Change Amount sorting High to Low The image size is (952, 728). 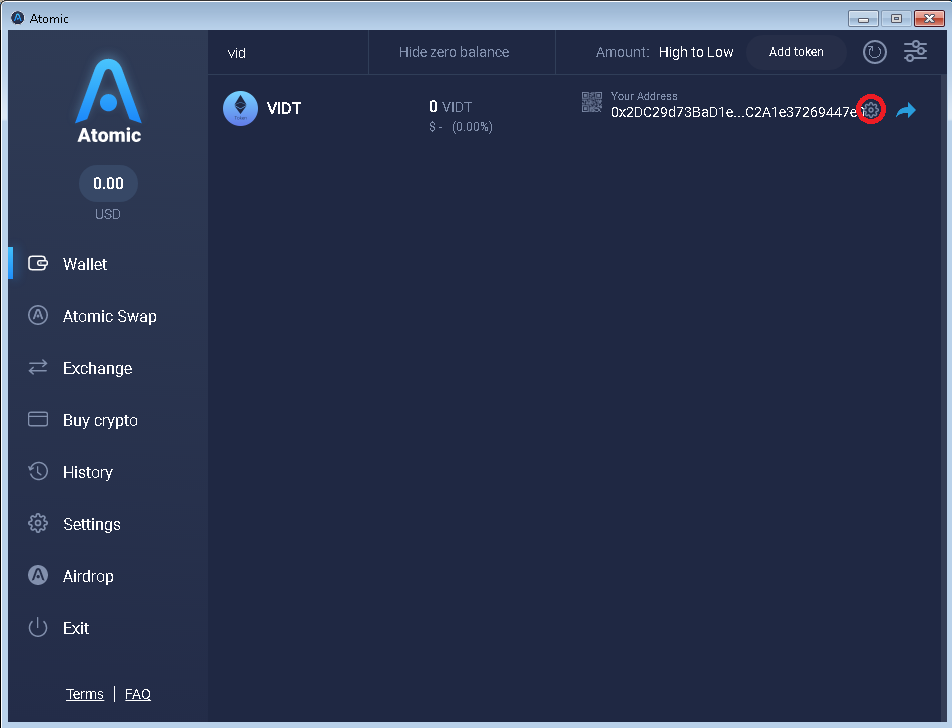coord(696,52)
